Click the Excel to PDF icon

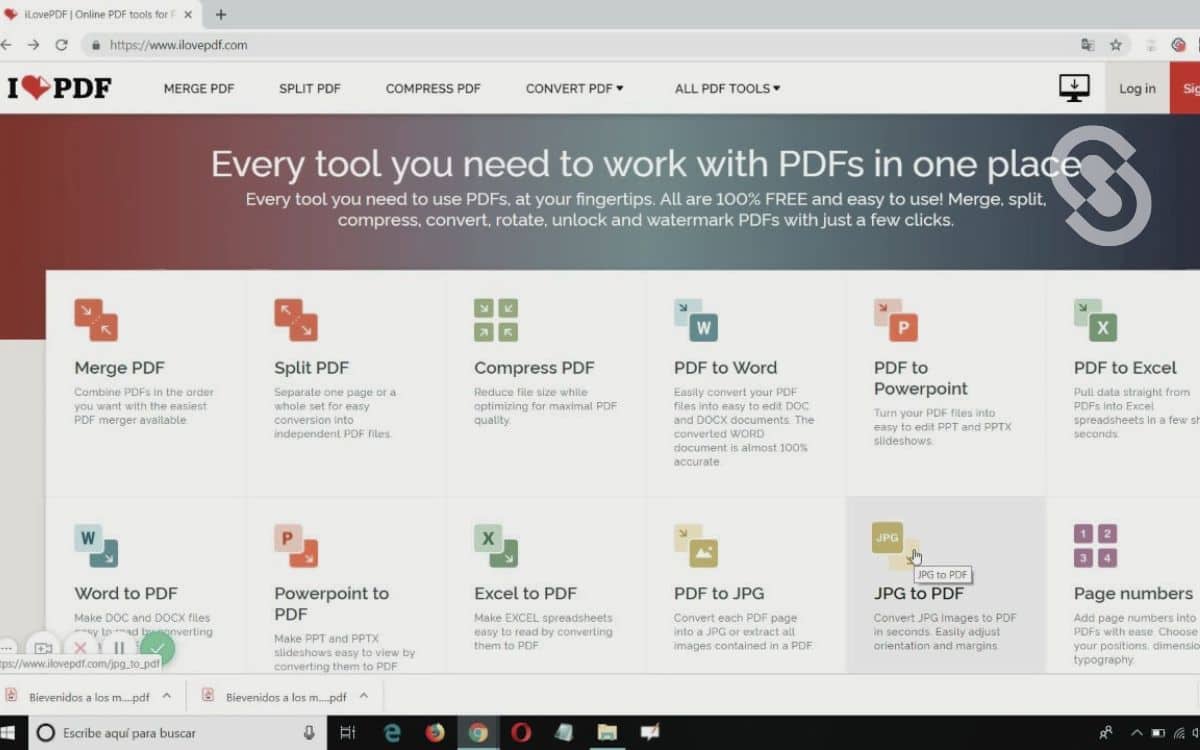[496, 546]
